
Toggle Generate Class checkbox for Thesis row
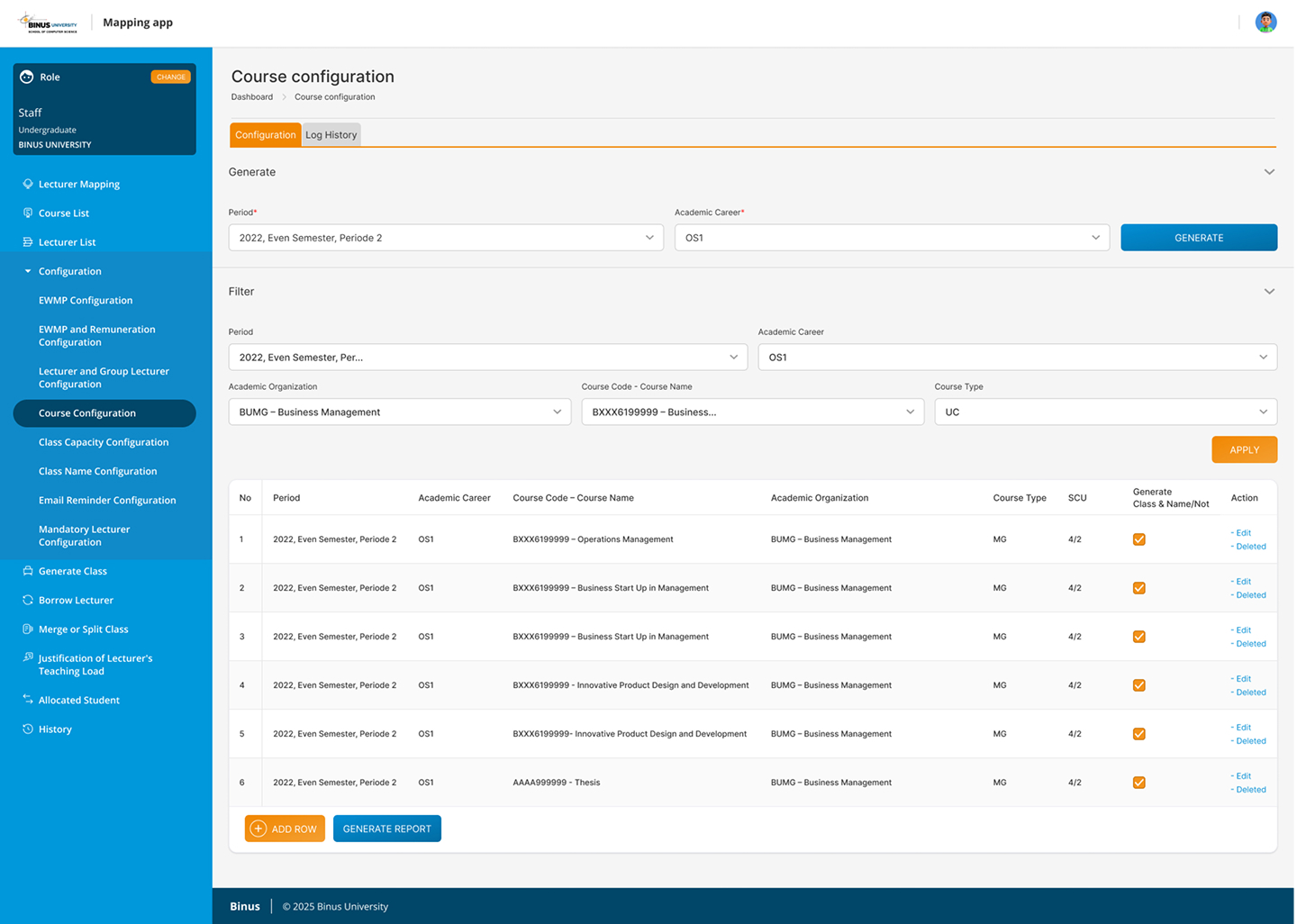1138,783
